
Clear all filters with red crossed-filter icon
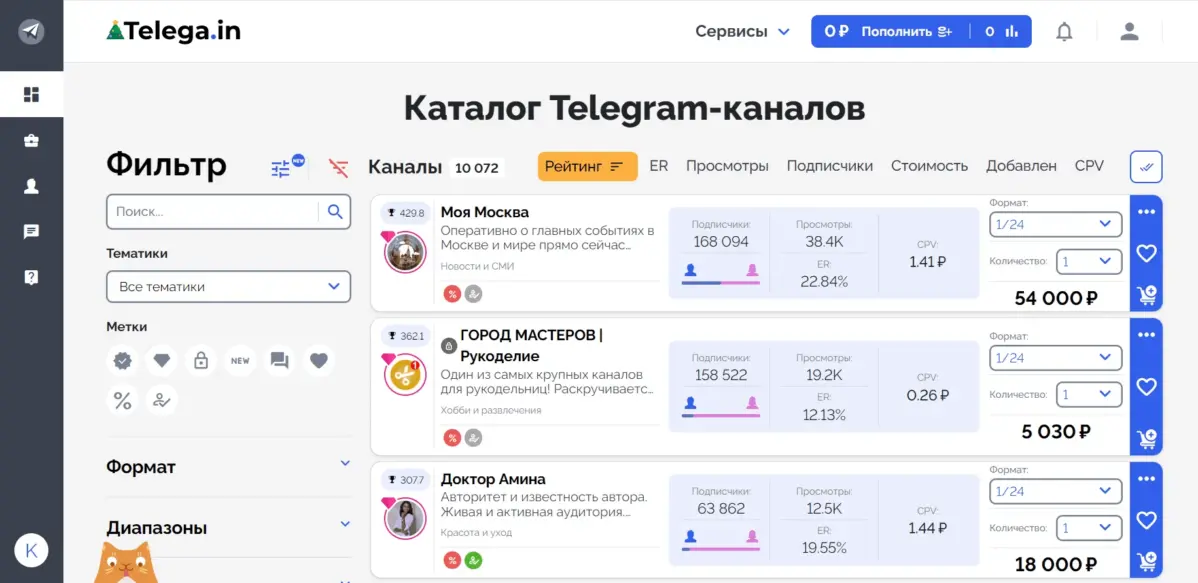pyautogui.click(x=338, y=167)
